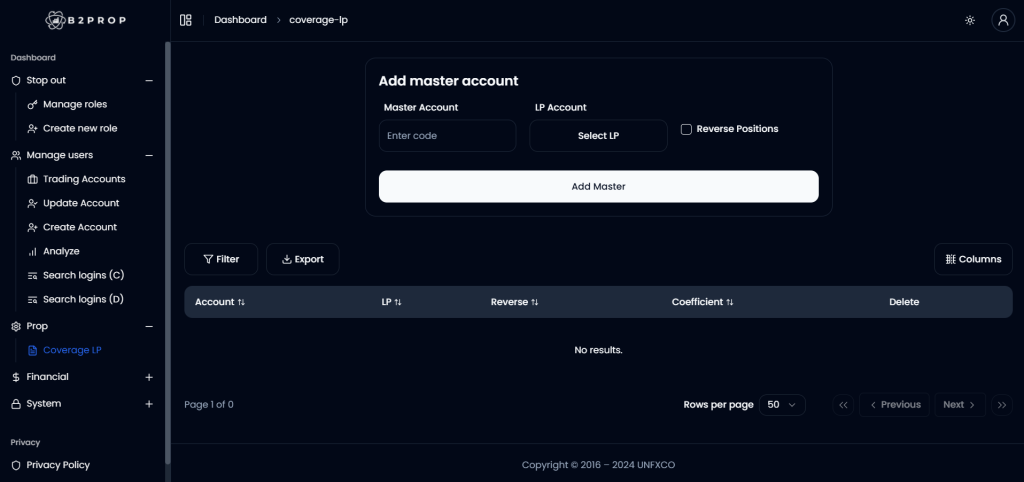Click the Export button
The image size is (1024, 482).
click(x=302, y=259)
